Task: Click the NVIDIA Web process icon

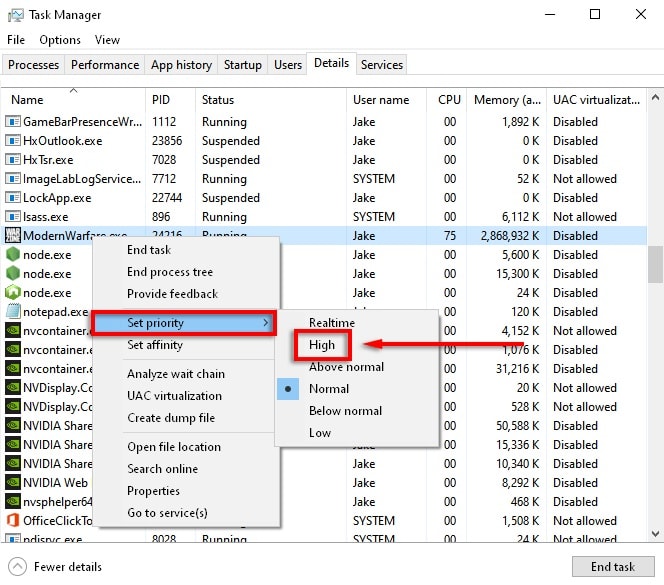Action: (13, 483)
